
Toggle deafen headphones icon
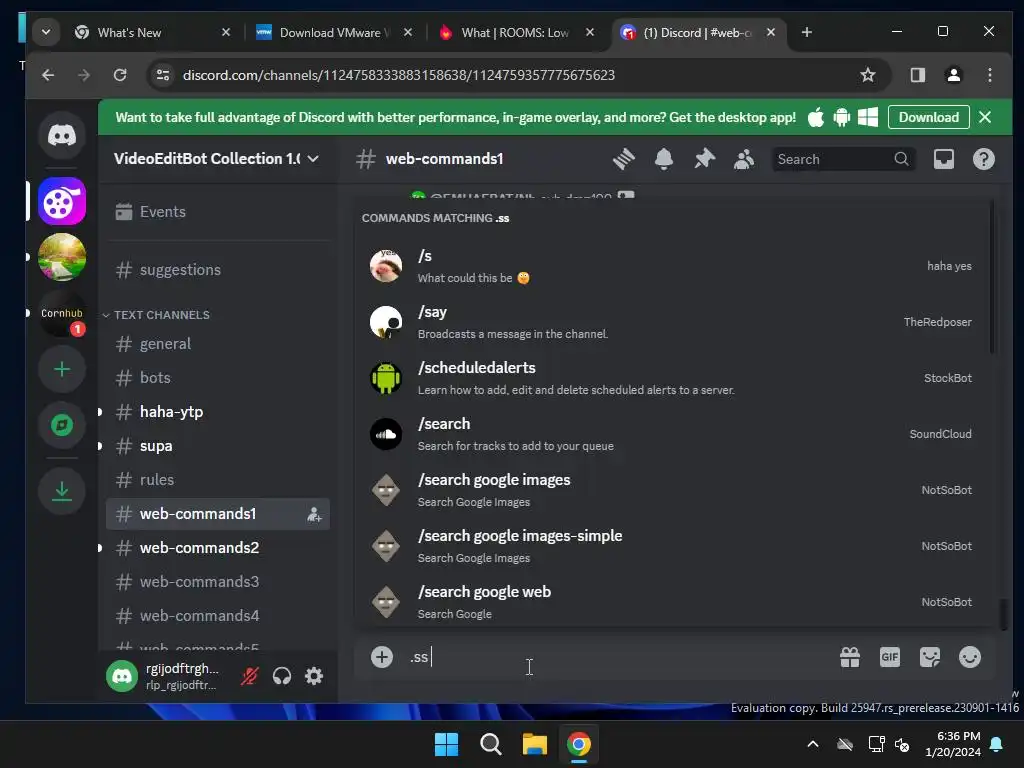pos(282,676)
